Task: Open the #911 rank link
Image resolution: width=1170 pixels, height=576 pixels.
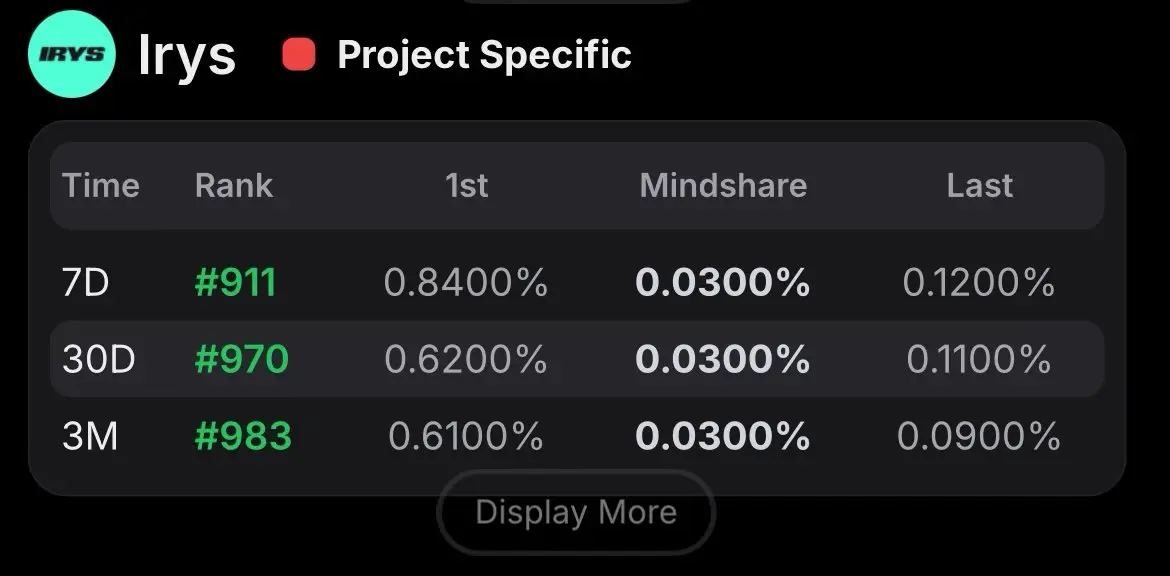Action: click(235, 283)
